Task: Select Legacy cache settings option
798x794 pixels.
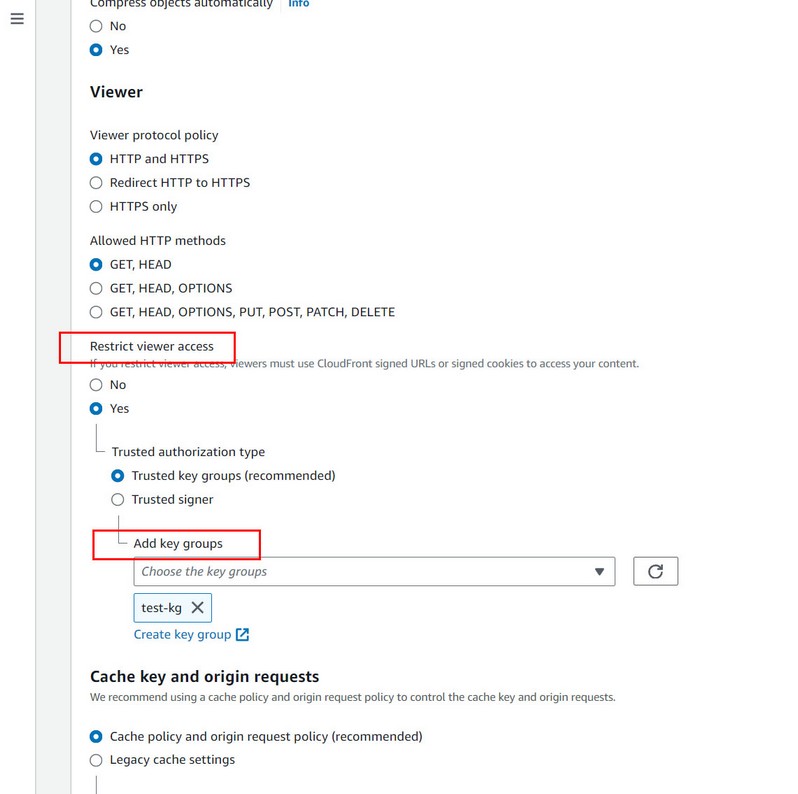Action: click(x=96, y=760)
